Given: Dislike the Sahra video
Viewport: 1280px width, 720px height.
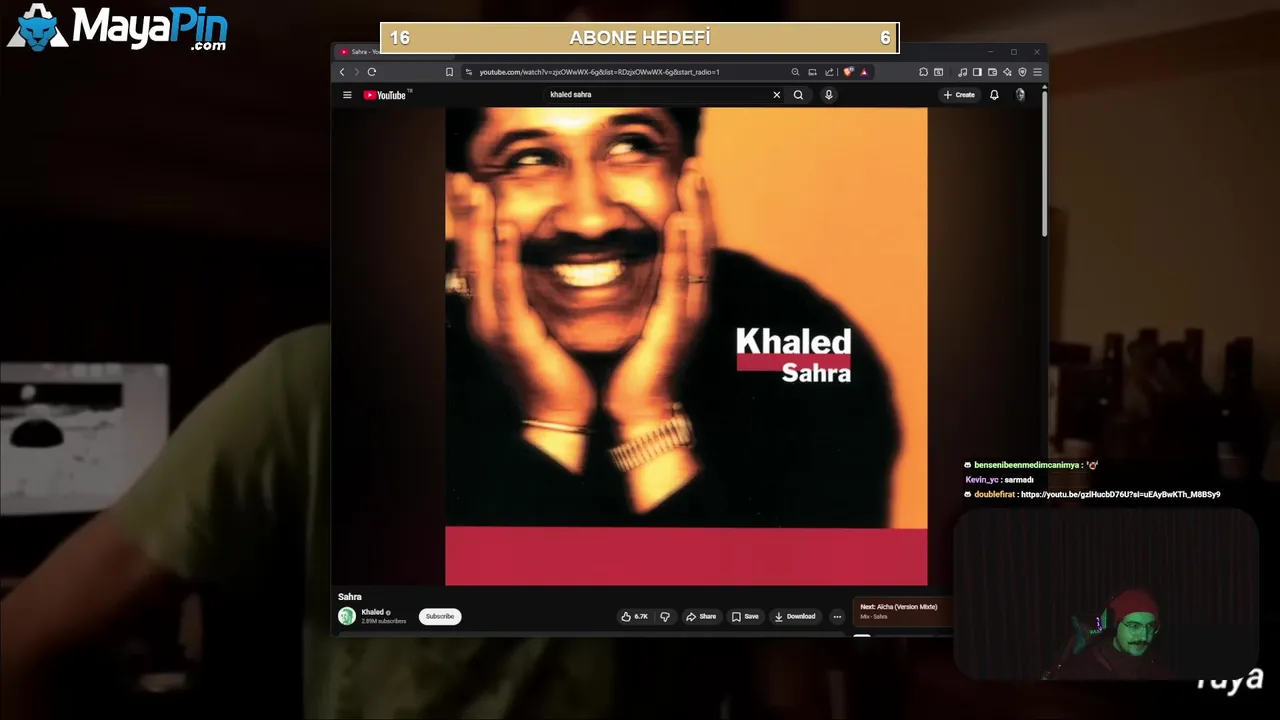Looking at the screenshot, I should [x=665, y=616].
